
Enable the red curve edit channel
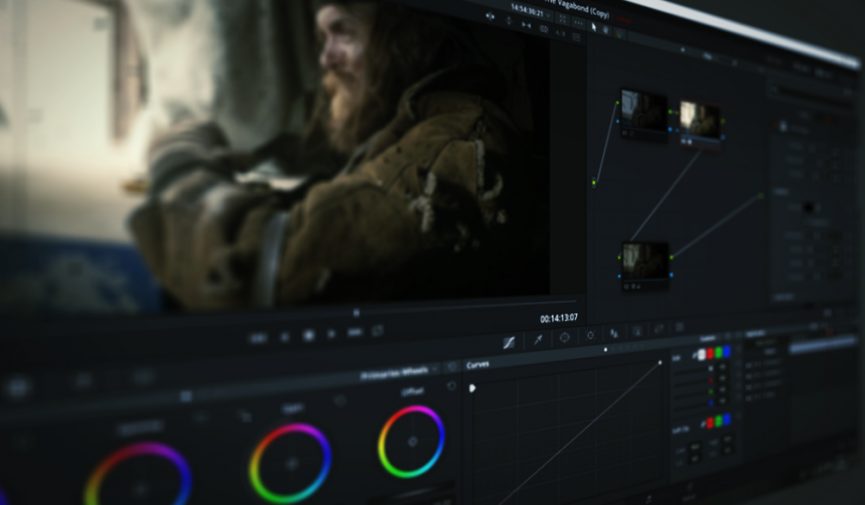(x=710, y=353)
